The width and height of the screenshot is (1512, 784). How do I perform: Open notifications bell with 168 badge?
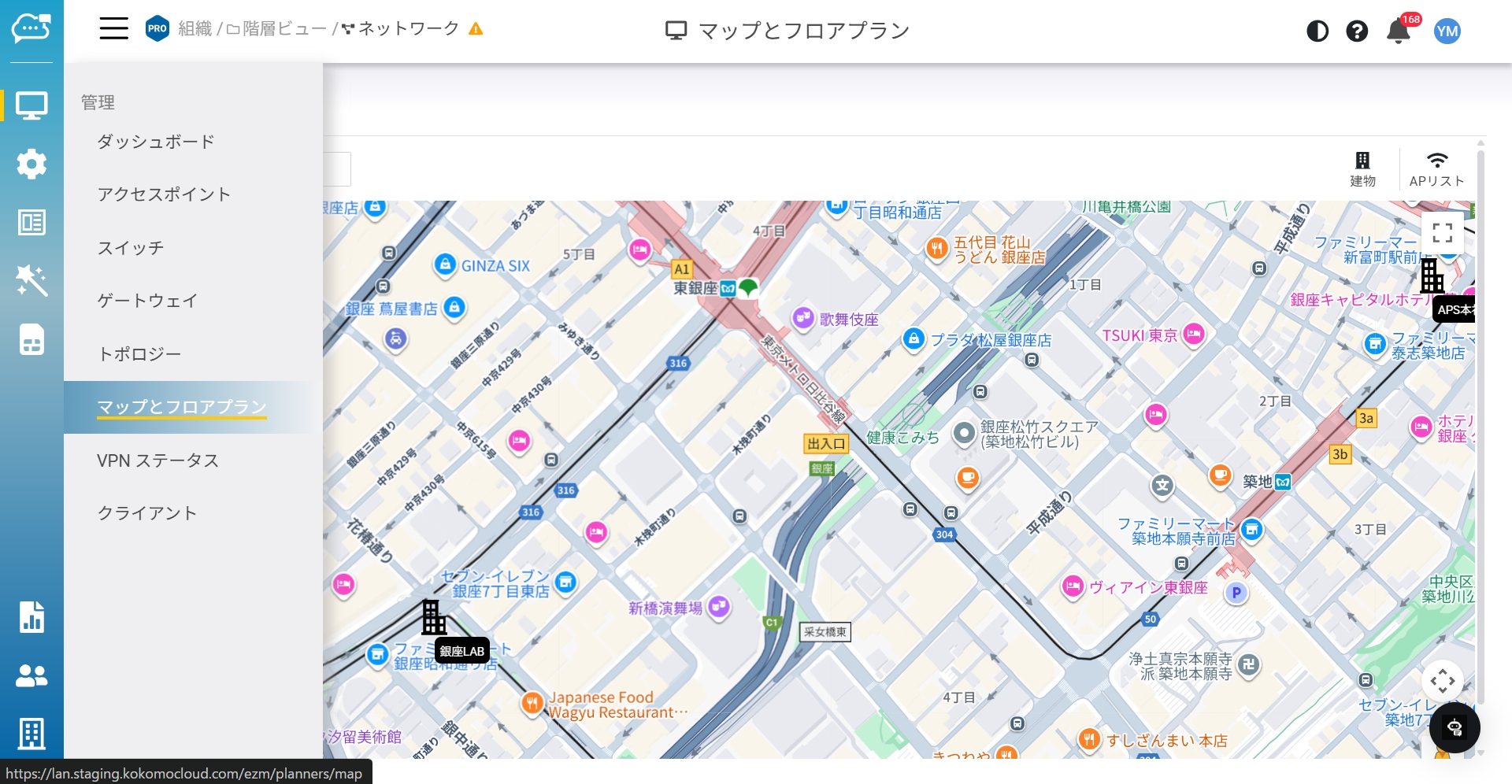(1399, 31)
